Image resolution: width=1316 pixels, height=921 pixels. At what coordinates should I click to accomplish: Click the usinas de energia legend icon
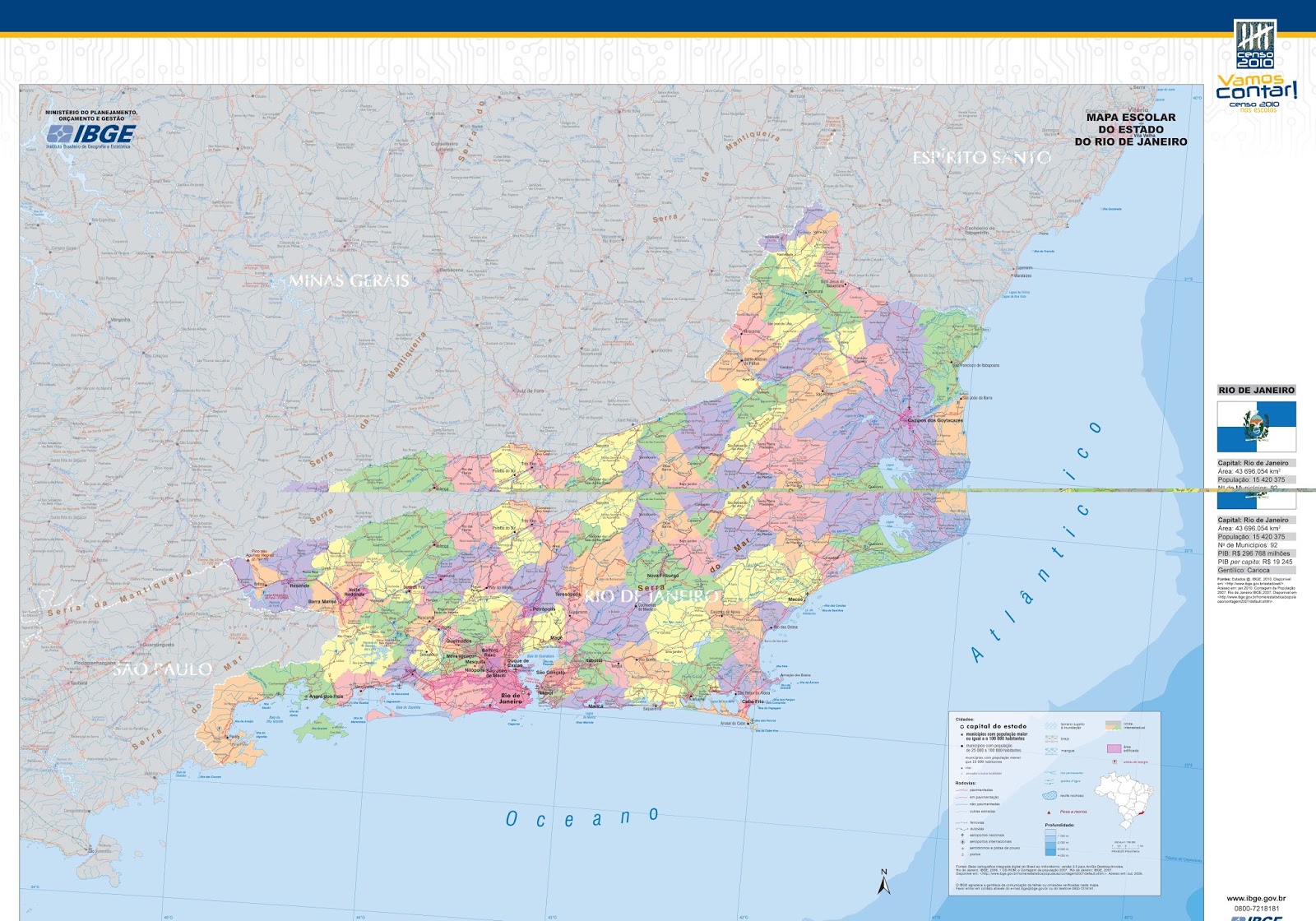tap(1114, 761)
